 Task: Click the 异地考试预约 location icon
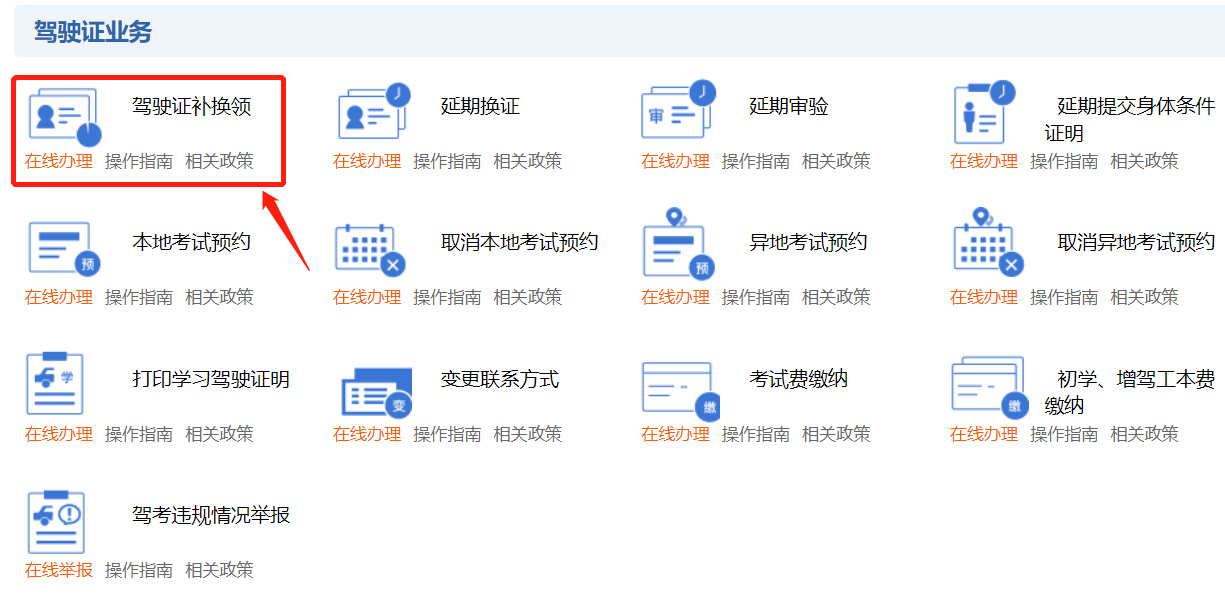click(680, 243)
